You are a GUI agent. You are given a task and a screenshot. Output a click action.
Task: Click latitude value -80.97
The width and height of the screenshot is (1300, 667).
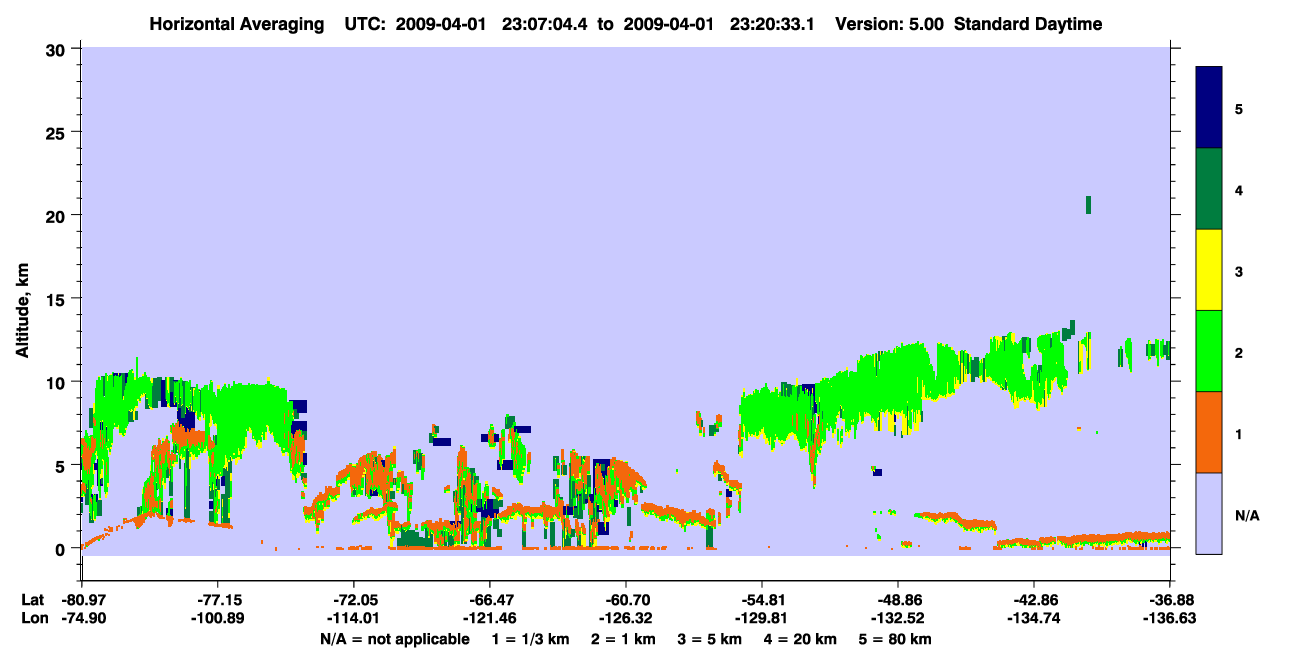point(82,600)
